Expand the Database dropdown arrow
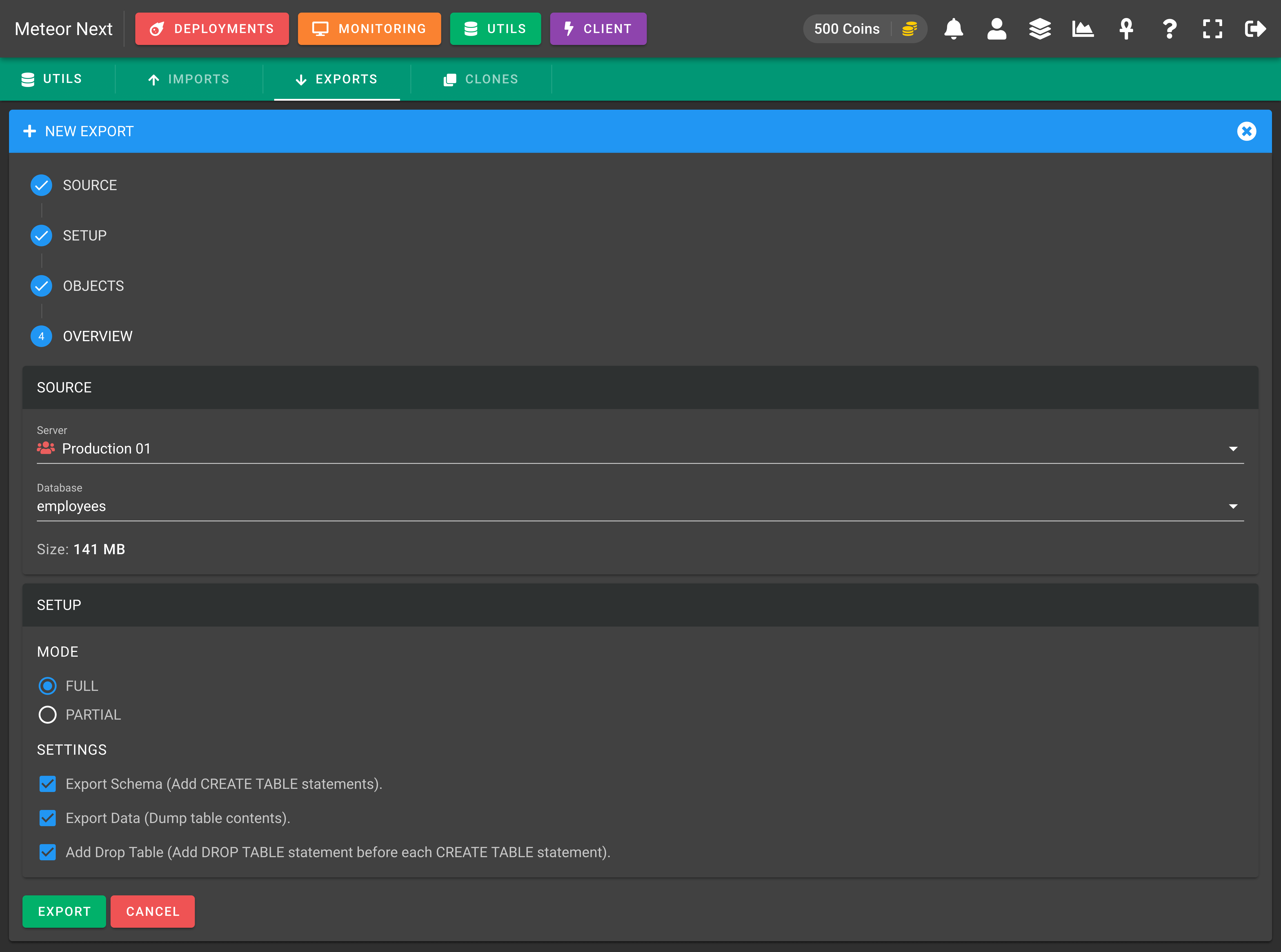Image resolution: width=1281 pixels, height=952 pixels. coord(1233,507)
